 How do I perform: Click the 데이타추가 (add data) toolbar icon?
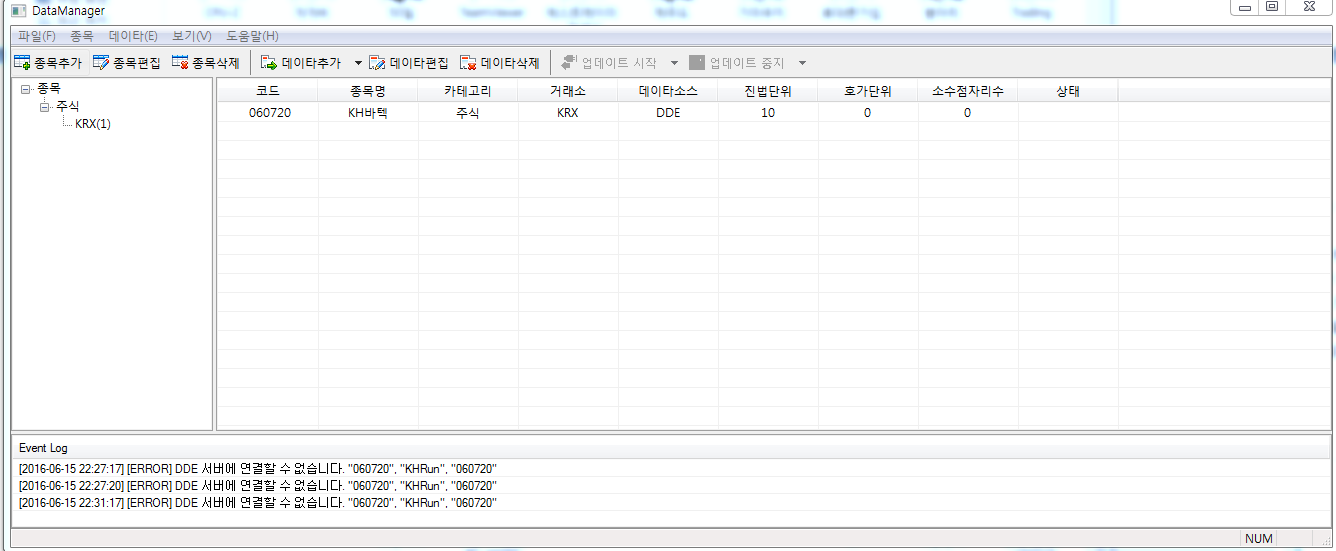pos(269,63)
